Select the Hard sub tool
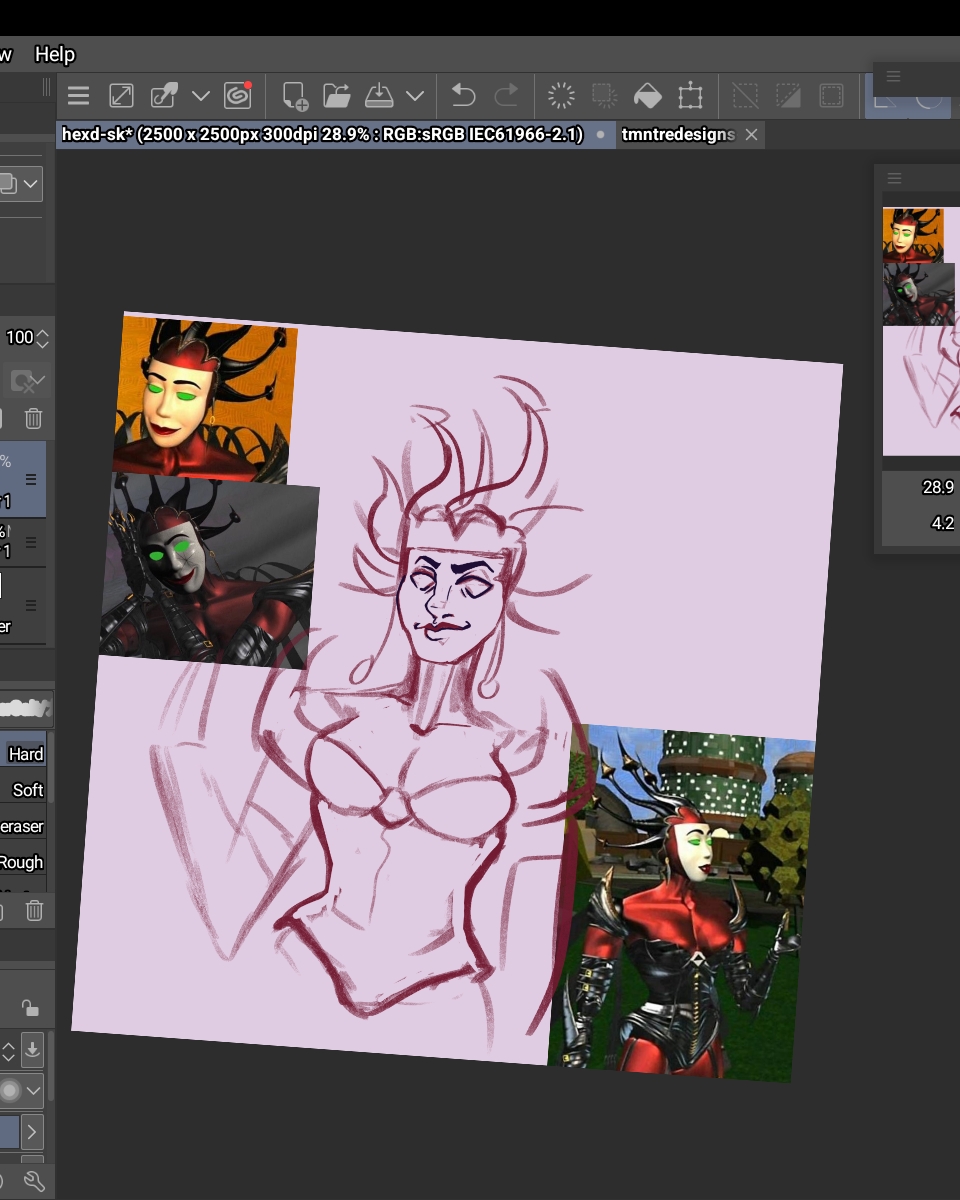This screenshot has width=960, height=1200. (25, 754)
